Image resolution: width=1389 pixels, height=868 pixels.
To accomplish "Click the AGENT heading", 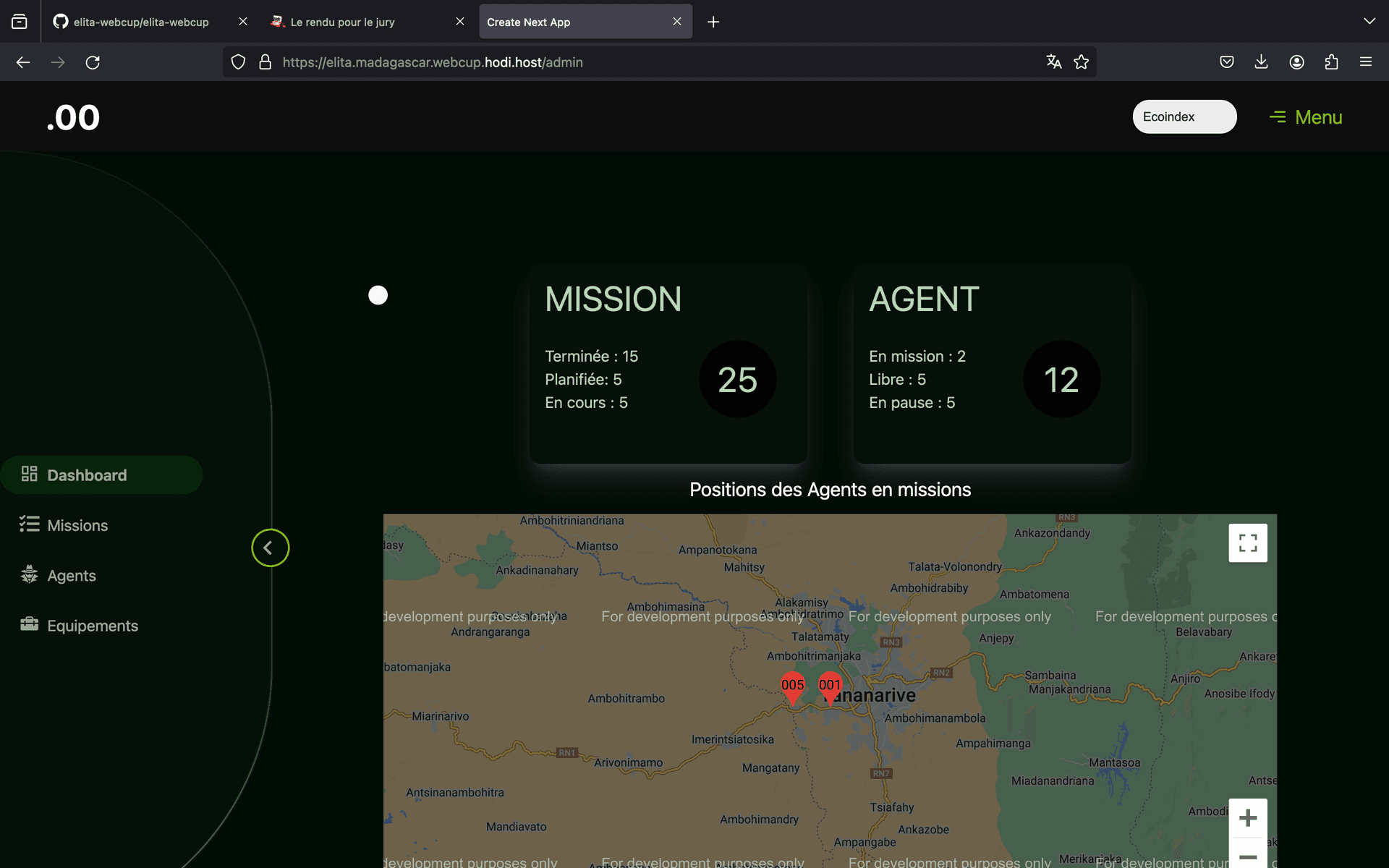I will 924,299.
